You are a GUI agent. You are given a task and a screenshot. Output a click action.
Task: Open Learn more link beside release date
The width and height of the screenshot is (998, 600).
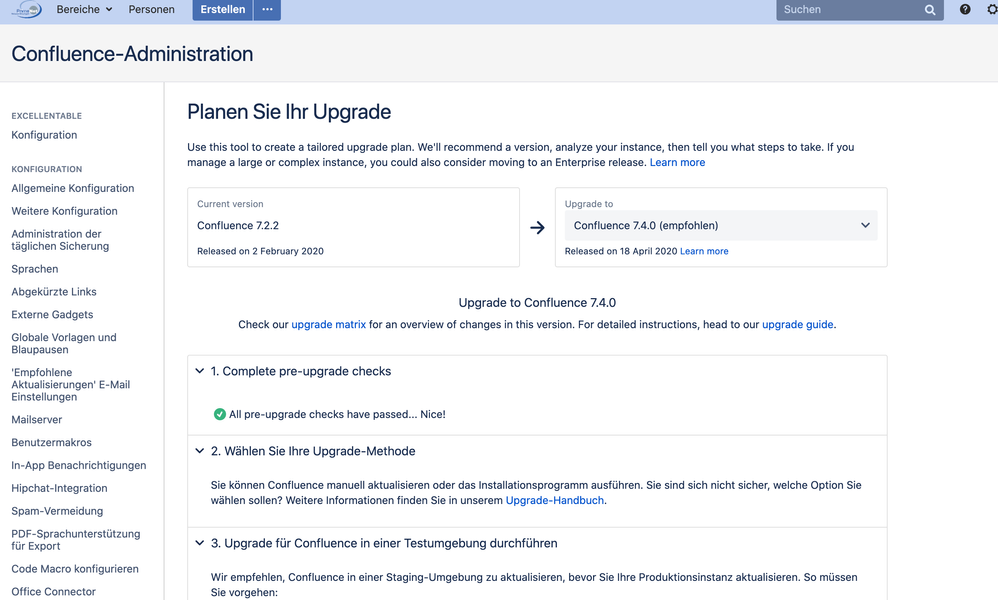(x=704, y=251)
